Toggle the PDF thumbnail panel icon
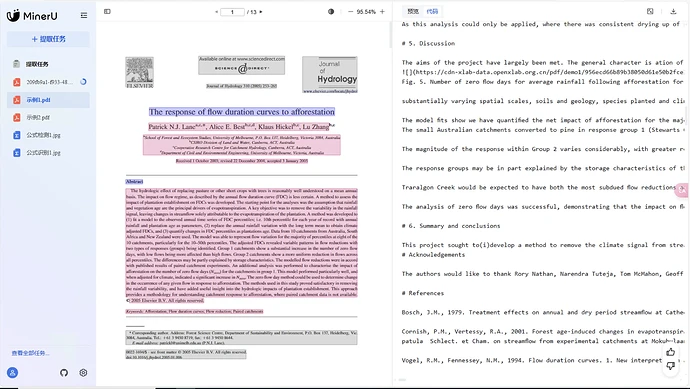Image resolution: width=690 pixels, height=389 pixels. coord(107,11)
